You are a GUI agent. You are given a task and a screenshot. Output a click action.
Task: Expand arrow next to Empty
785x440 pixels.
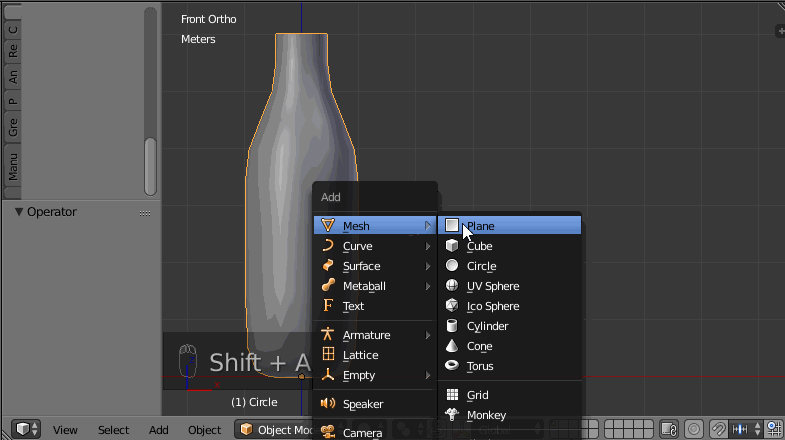[x=428, y=375]
